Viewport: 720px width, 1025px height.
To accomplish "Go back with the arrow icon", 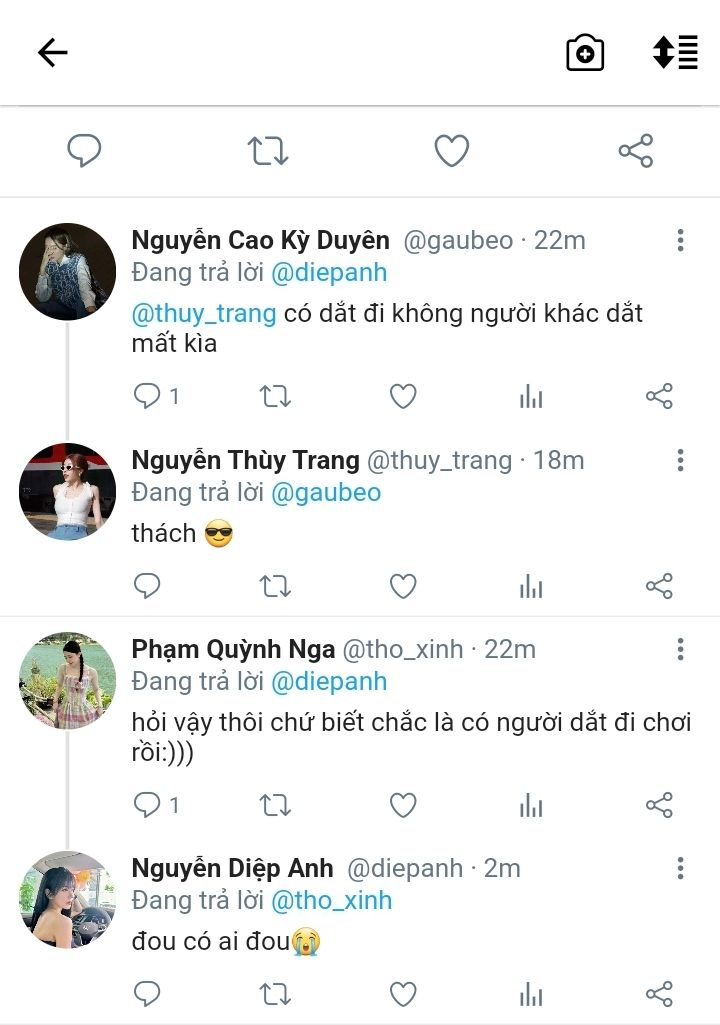I will click(x=52, y=53).
